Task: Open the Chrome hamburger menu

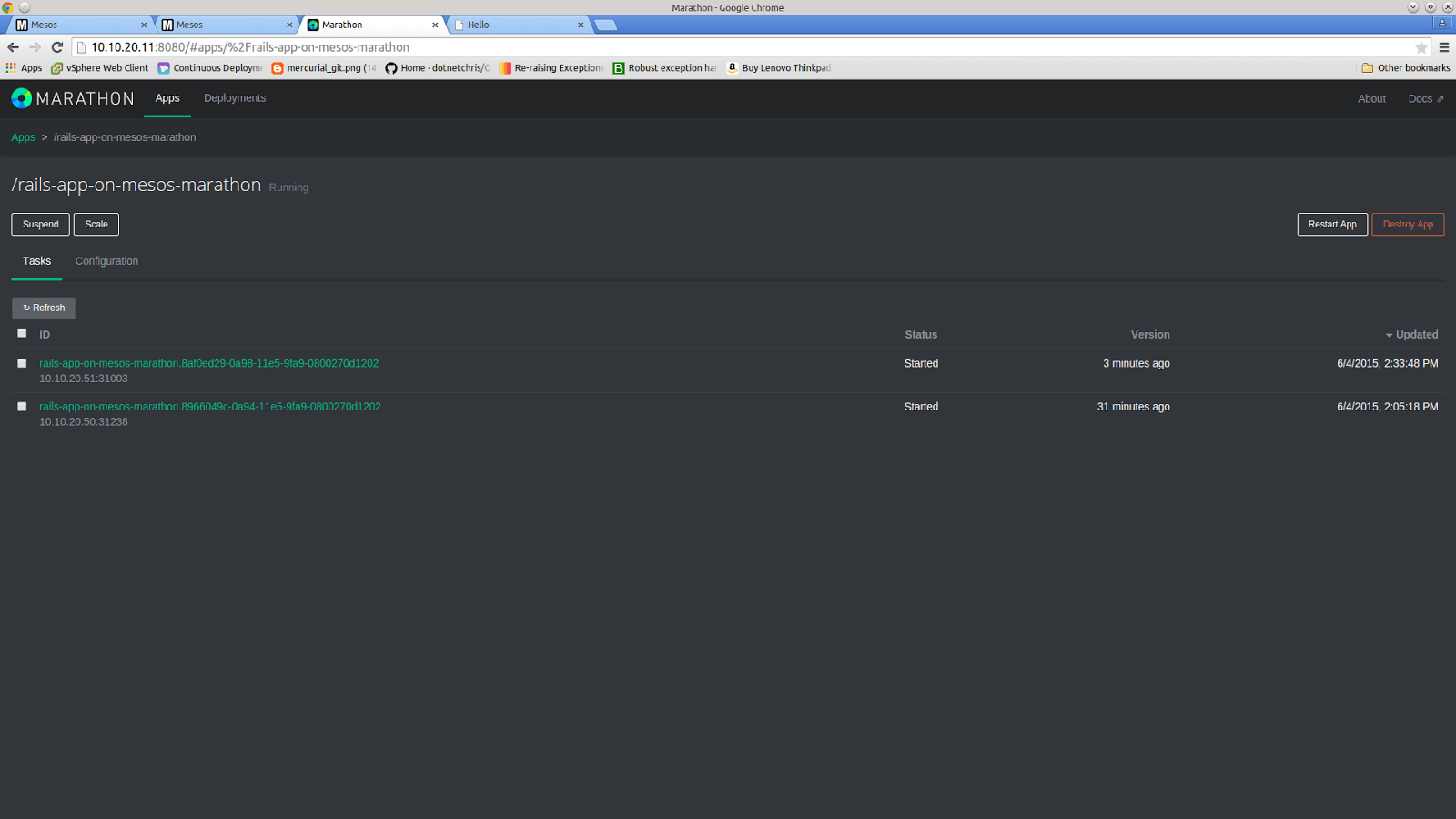Action: (1444, 47)
